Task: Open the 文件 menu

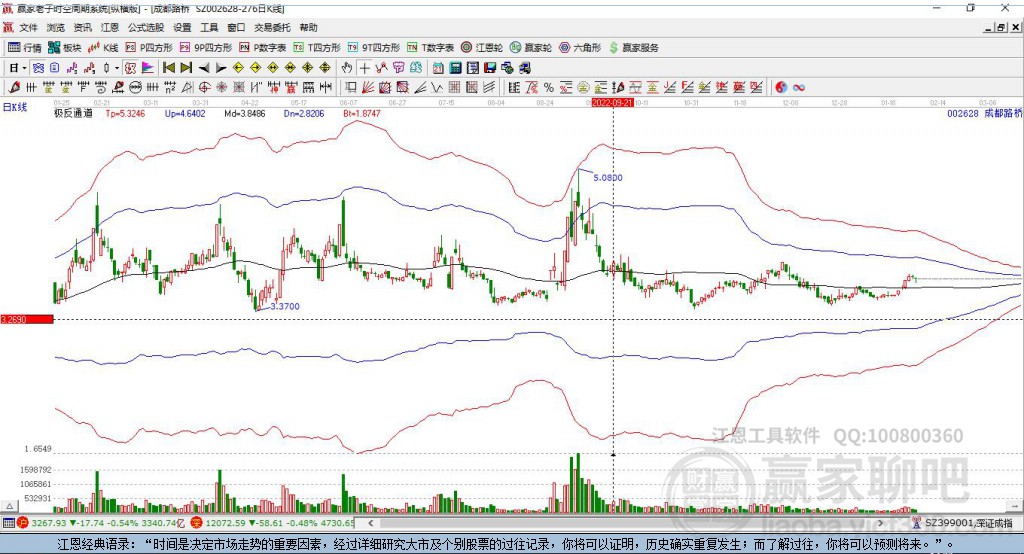Action: [28, 27]
